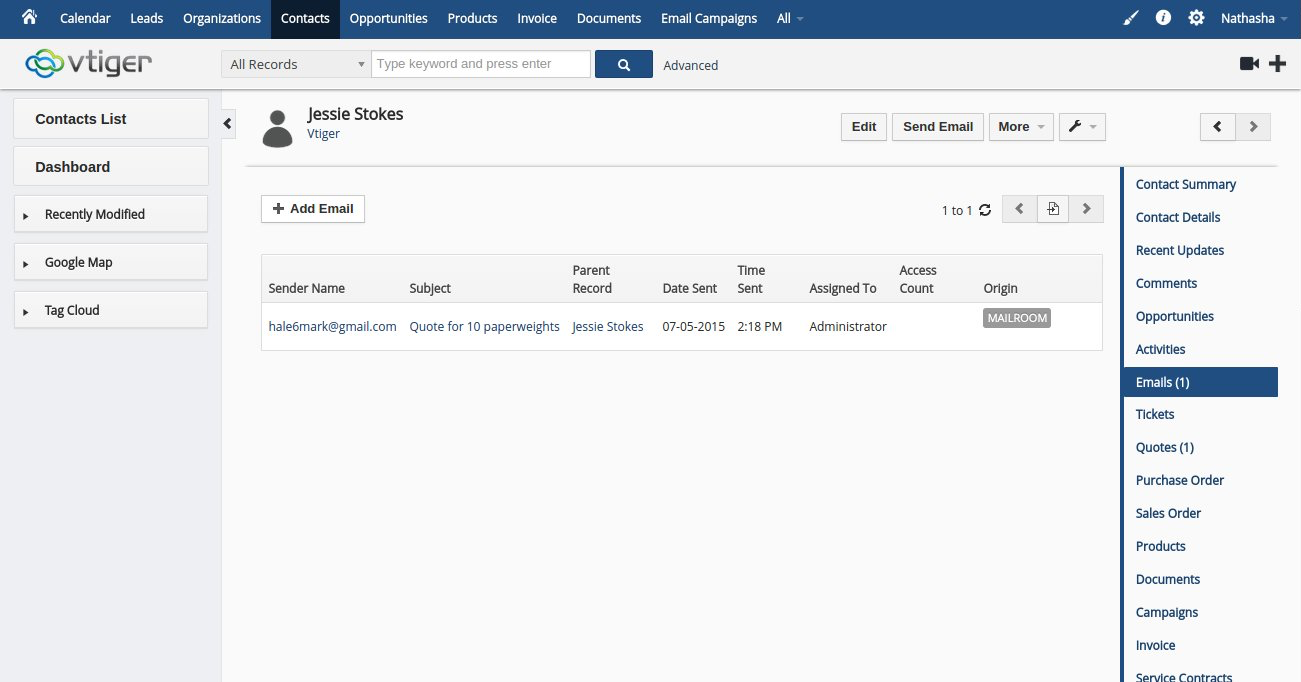The height and width of the screenshot is (682, 1301).
Task: Open theme paintbrush icon in top bar
Action: [1131, 18]
